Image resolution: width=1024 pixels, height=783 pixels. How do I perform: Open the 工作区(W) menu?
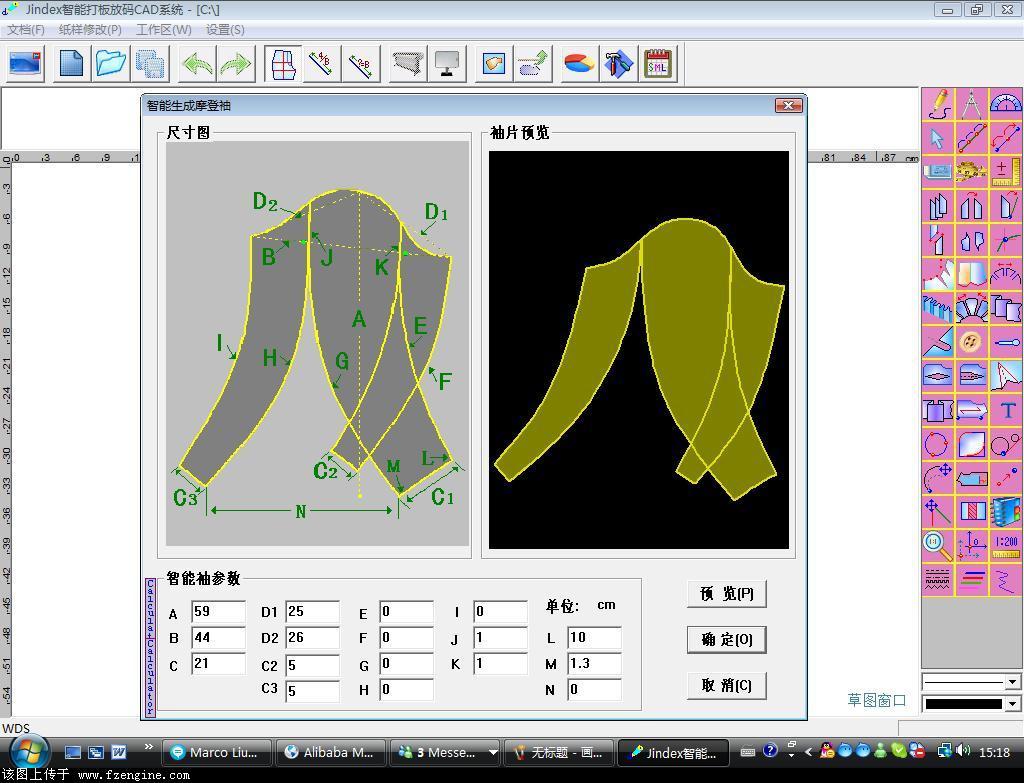[x=163, y=30]
